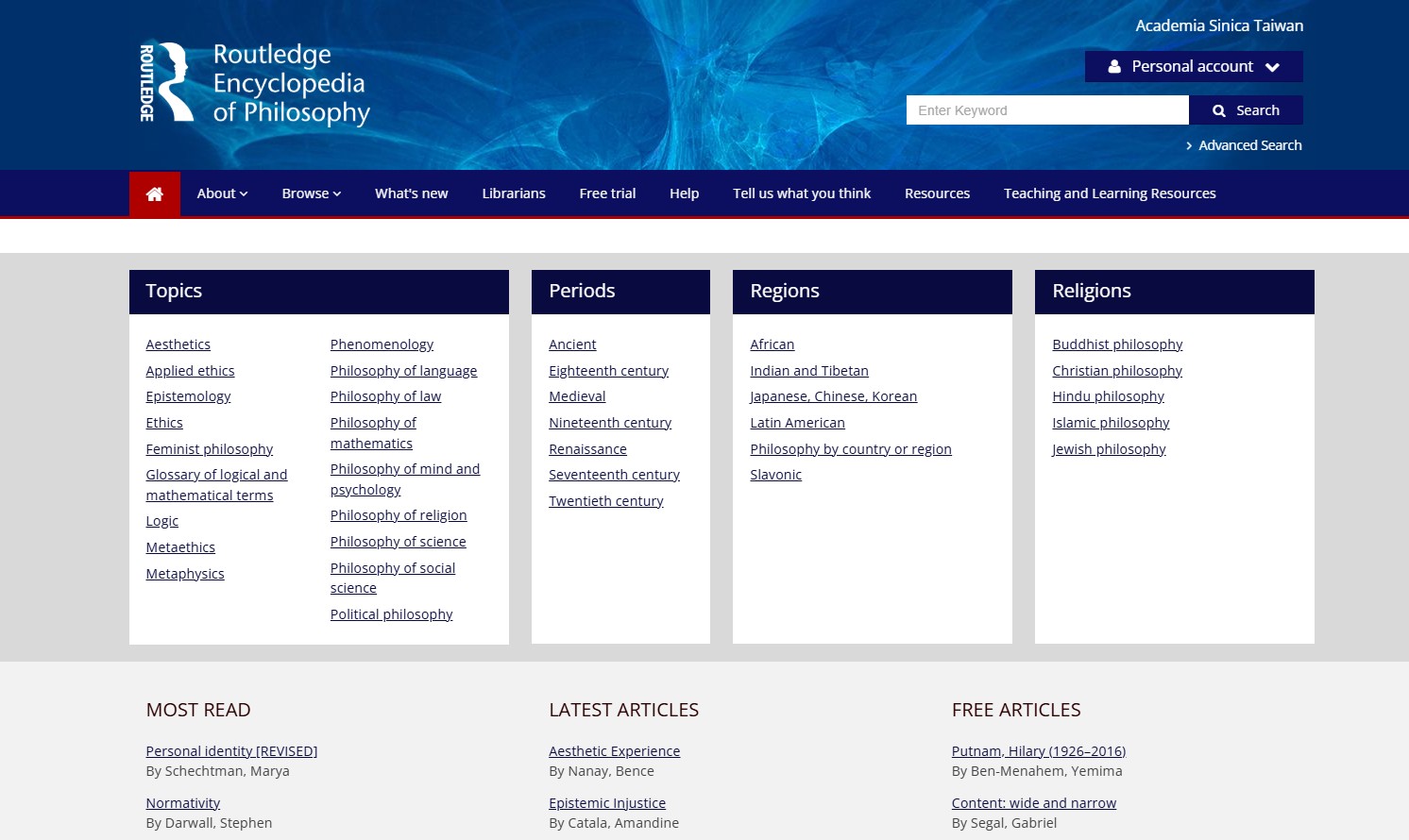The width and height of the screenshot is (1409, 840).
Task: Open Philosophy of mind and psychology
Action: [405, 479]
